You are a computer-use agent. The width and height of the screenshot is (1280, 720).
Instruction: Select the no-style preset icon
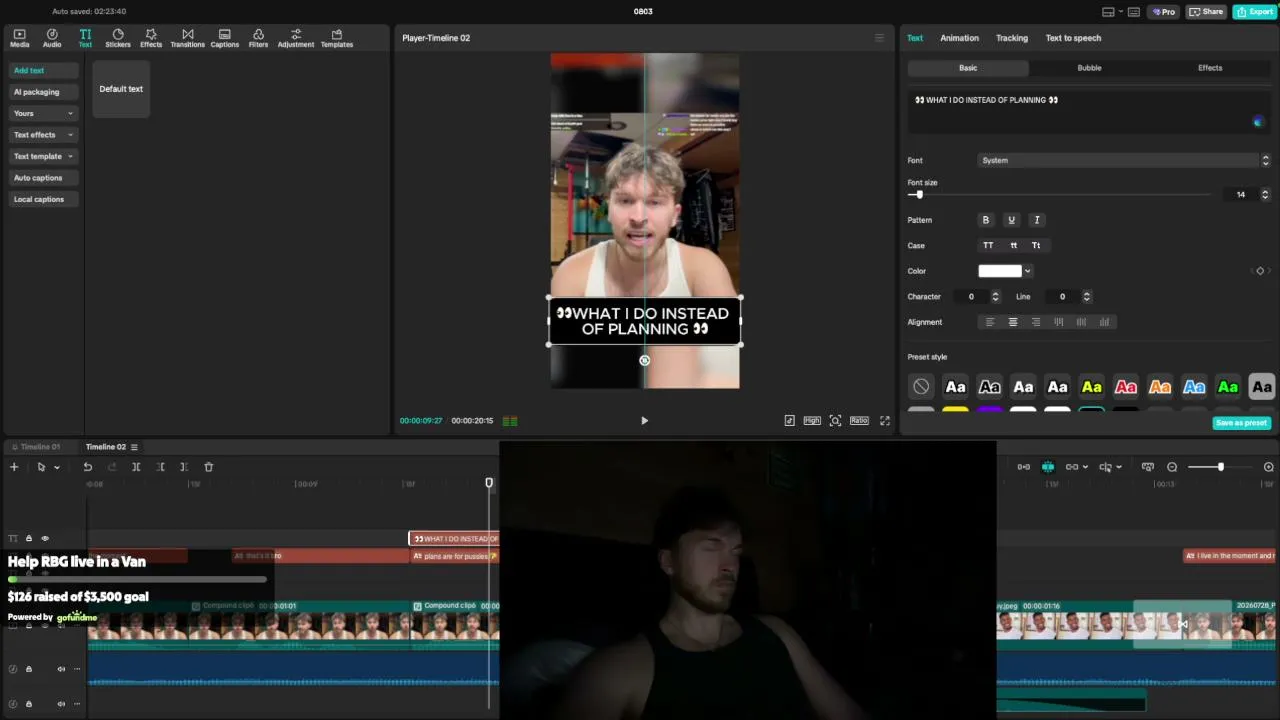tap(921, 387)
